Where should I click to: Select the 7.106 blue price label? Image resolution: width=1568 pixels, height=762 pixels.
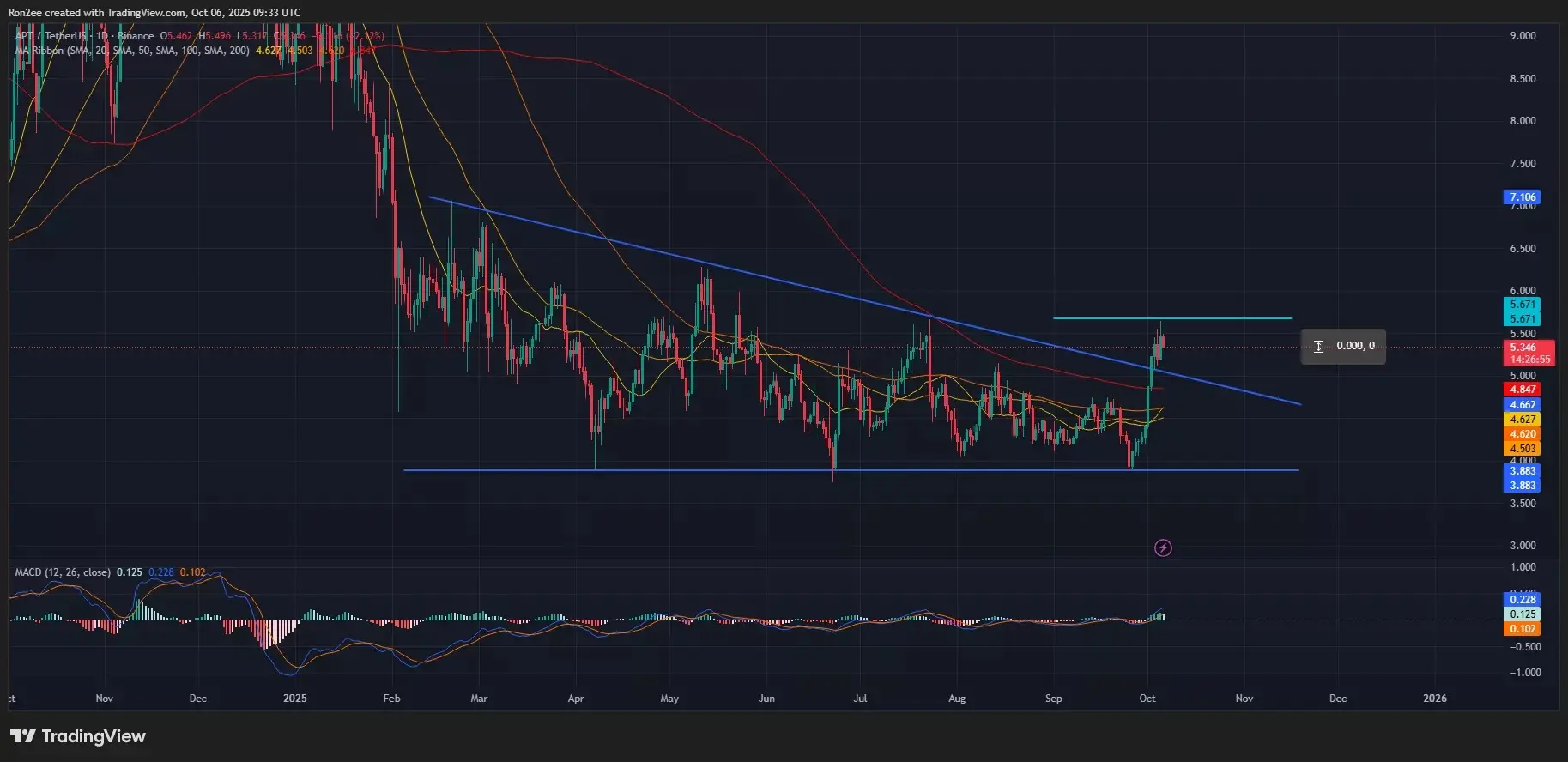[1523, 197]
